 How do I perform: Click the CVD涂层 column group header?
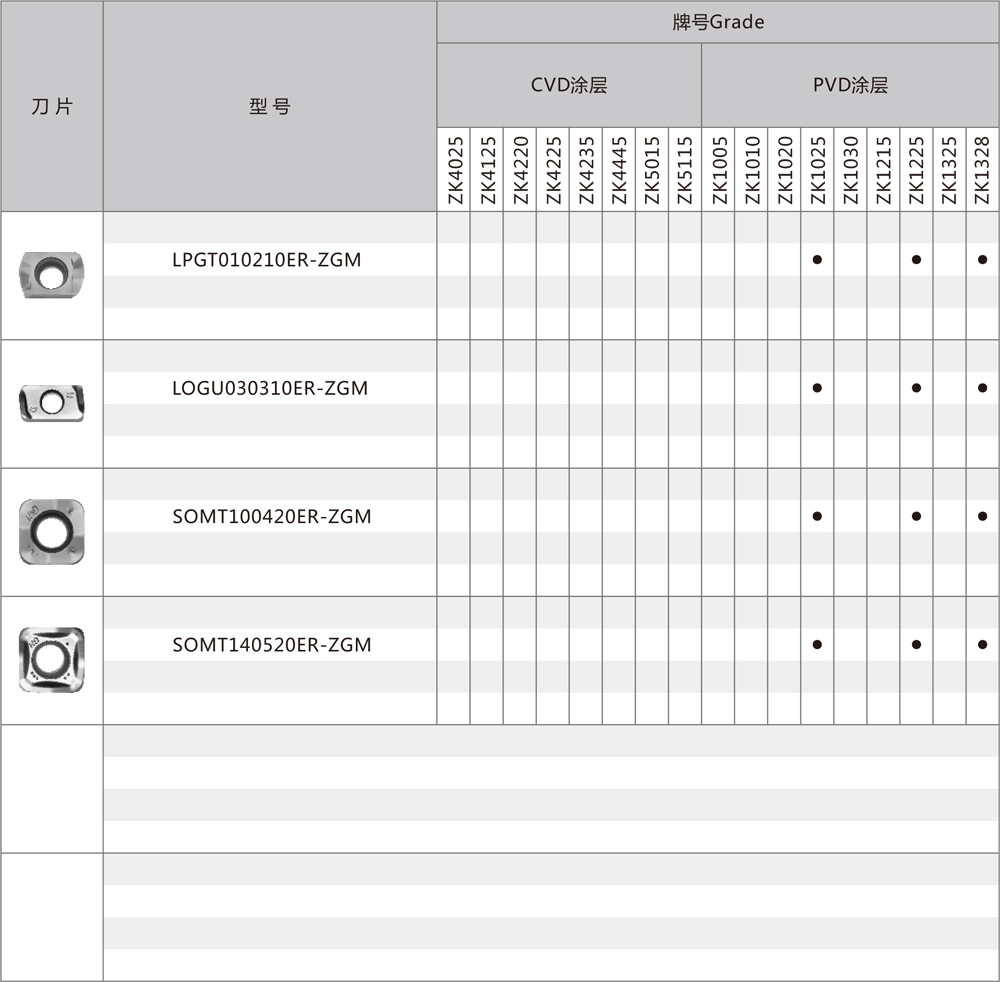point(568,85)
